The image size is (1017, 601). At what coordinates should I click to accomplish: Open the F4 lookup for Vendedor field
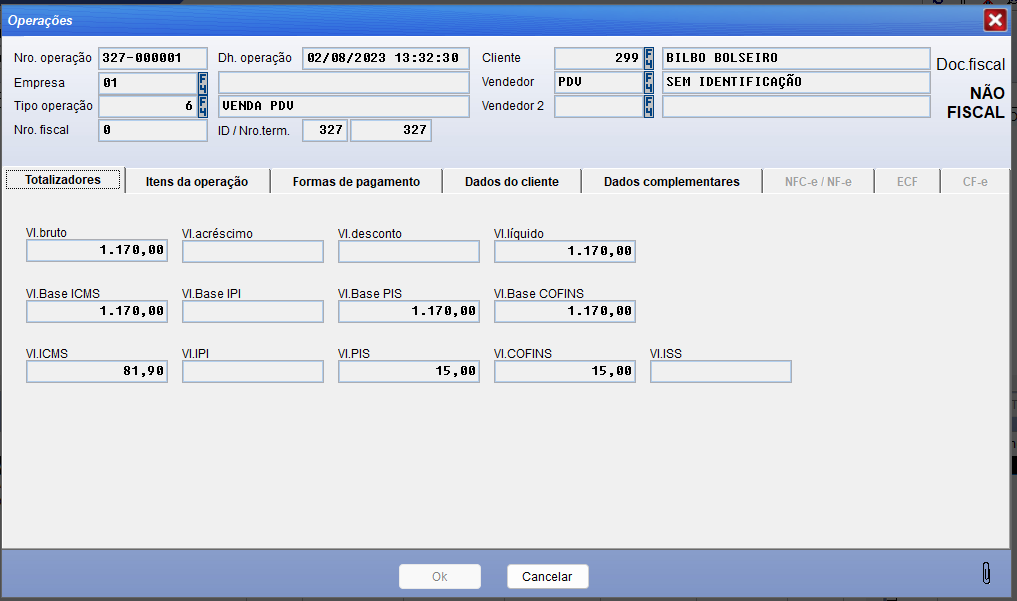pyautogui.click(x=648, y=82)
